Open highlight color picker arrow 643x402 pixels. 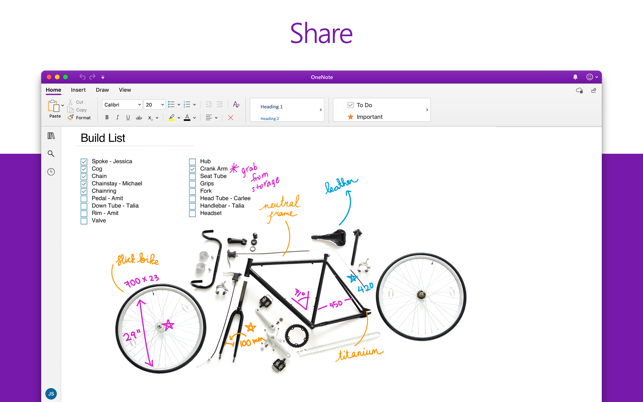[179, 118]
